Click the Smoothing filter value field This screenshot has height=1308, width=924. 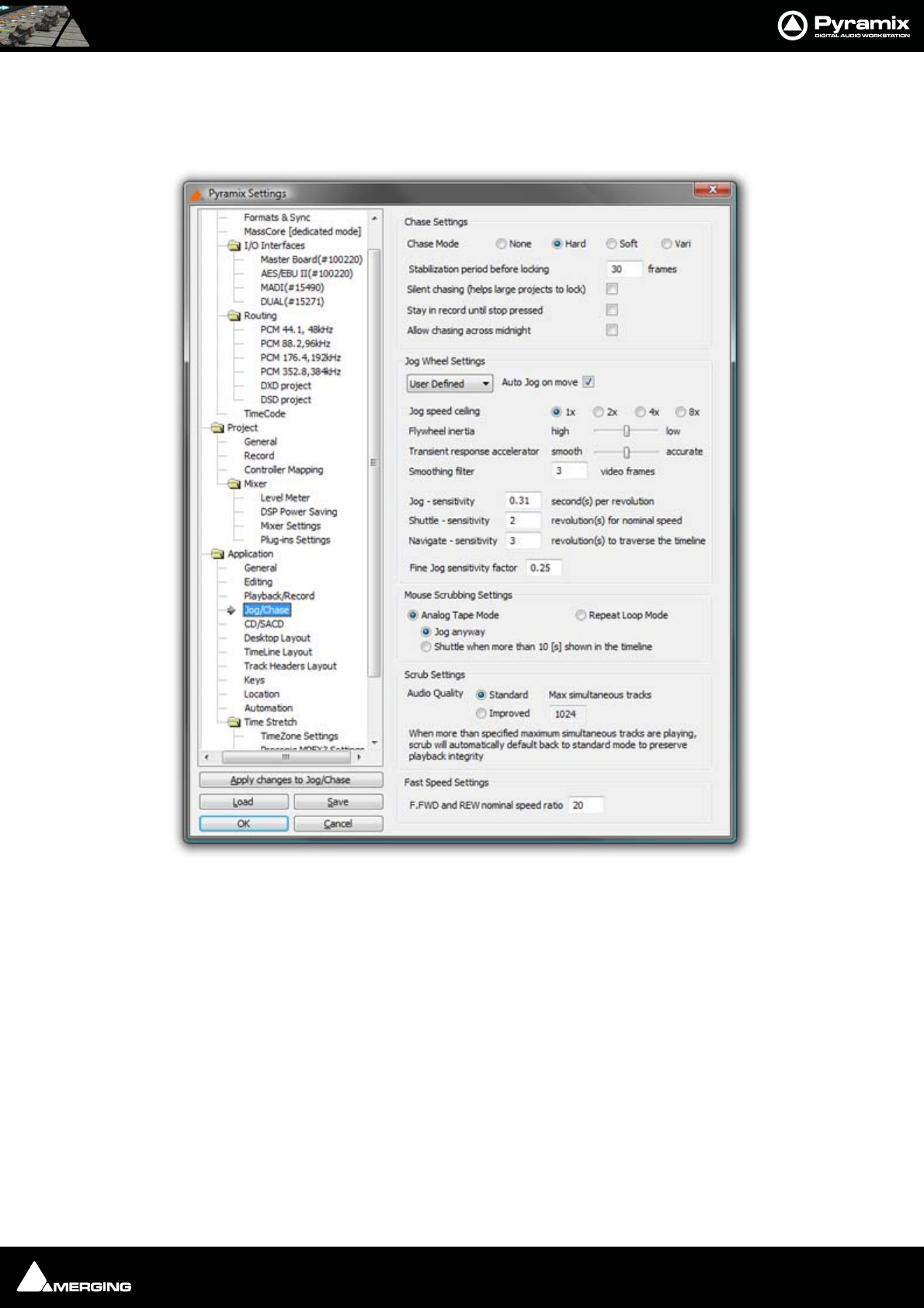(569, 471)
